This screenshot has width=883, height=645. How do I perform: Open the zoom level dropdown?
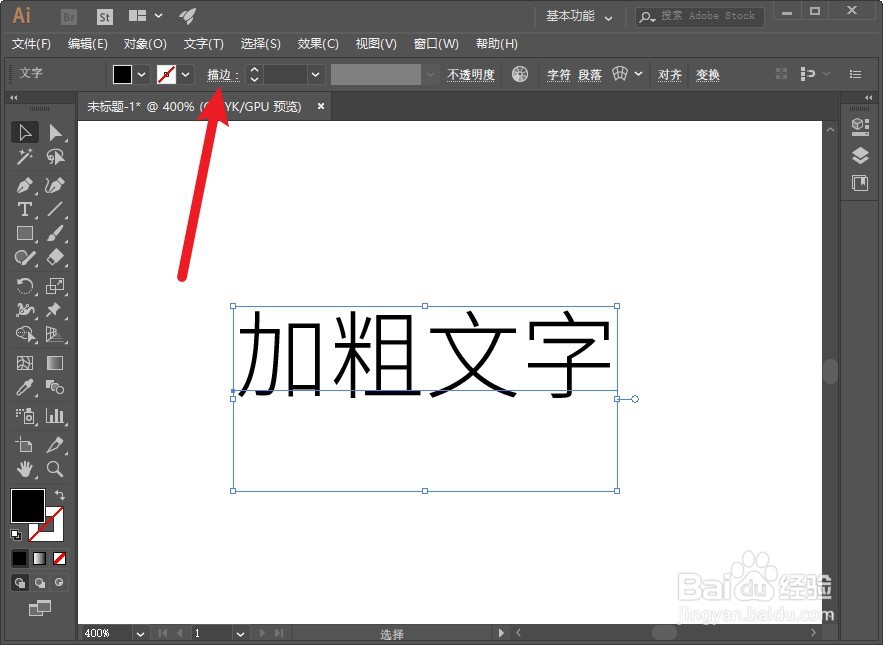point(140,634)
